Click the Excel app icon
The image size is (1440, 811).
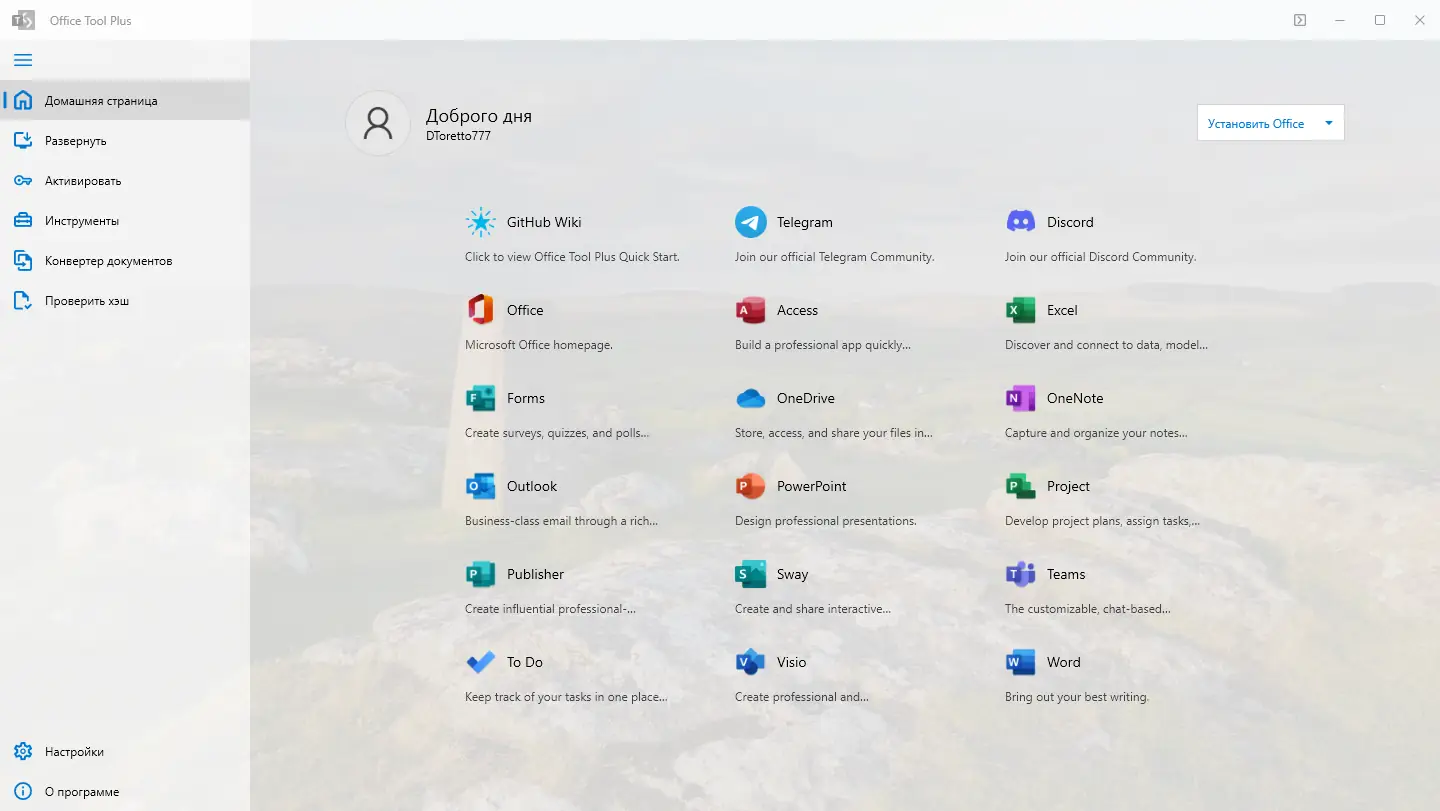pos(1021,310)
